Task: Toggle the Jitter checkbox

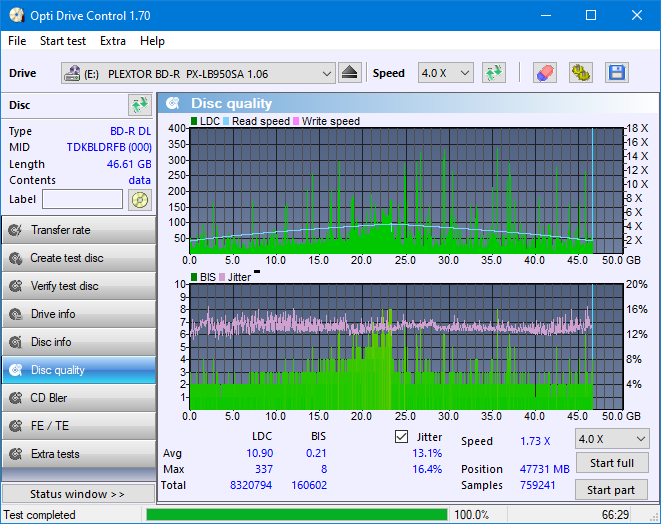Action: coord(401,437)
